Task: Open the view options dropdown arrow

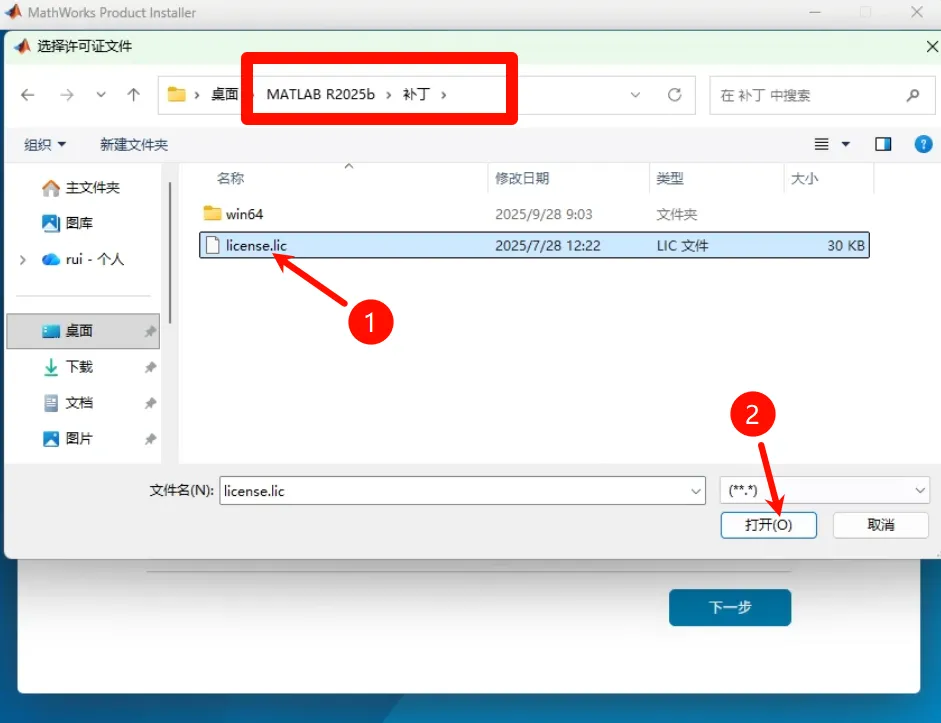Action: [x=846, y=144]
